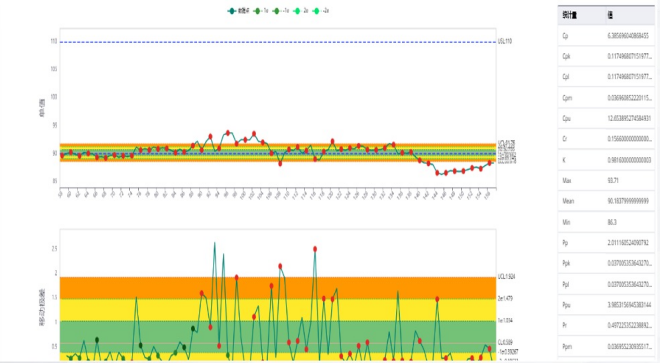The image size is (660, 364).
Task: Toggle the first teal legend series marker
Action: pos(232,11)
